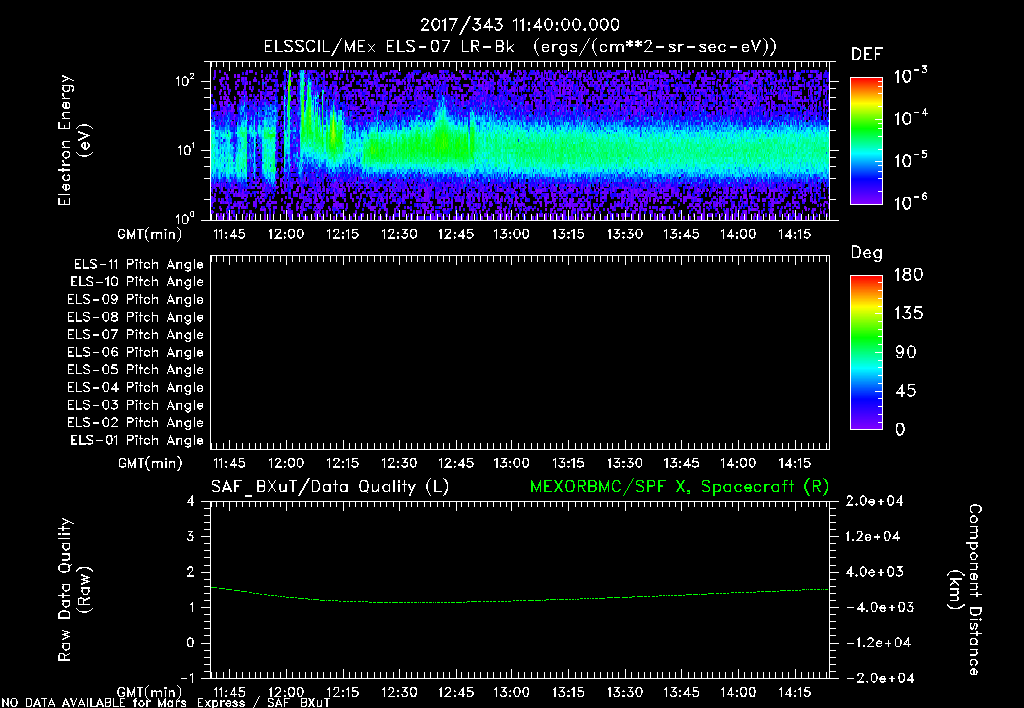Image resolution: width=1024 pixels, height=708 pixels.
Task: Select the ELS-09 Pitch Angle row label
Action: [x=136, y=300]
